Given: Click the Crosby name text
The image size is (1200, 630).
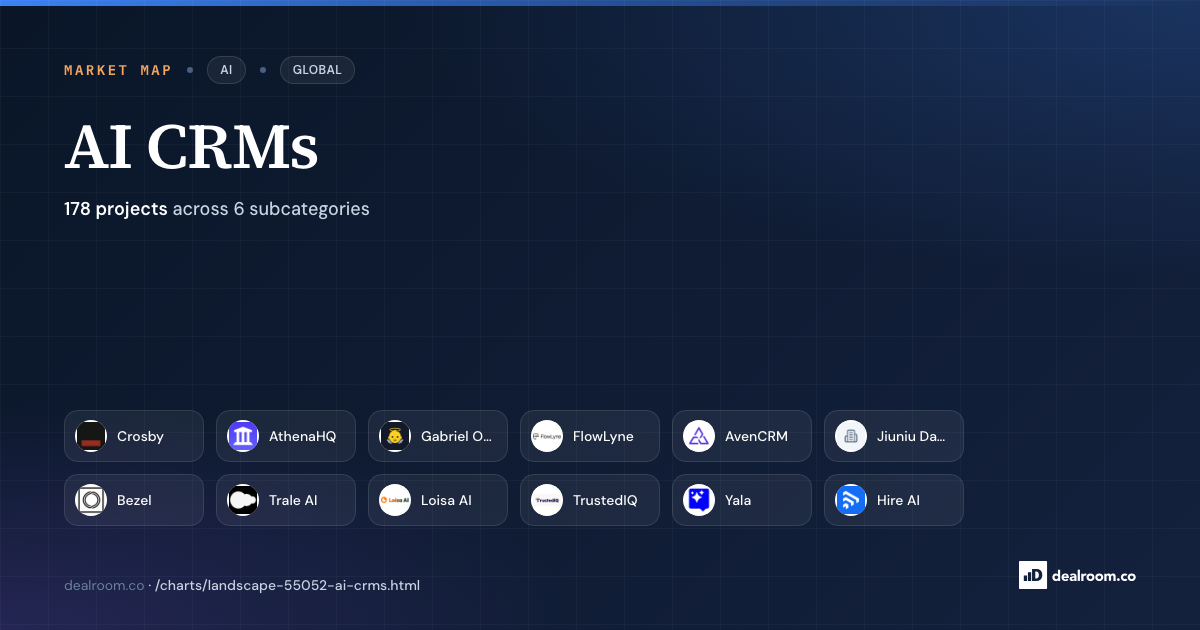Looking at the screenshot, I should click(x=140, y=436).
